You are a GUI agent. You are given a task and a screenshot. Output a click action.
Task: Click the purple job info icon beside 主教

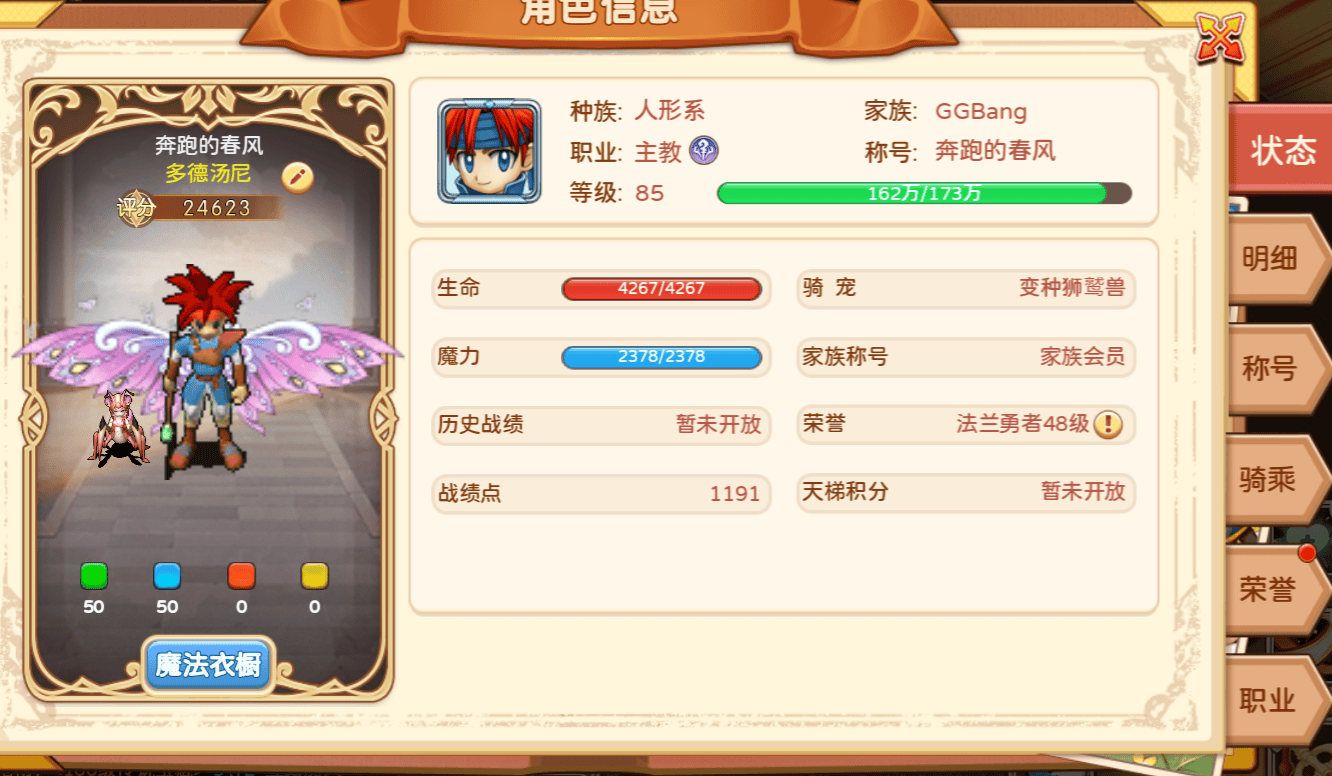click(x=704, y=151)
